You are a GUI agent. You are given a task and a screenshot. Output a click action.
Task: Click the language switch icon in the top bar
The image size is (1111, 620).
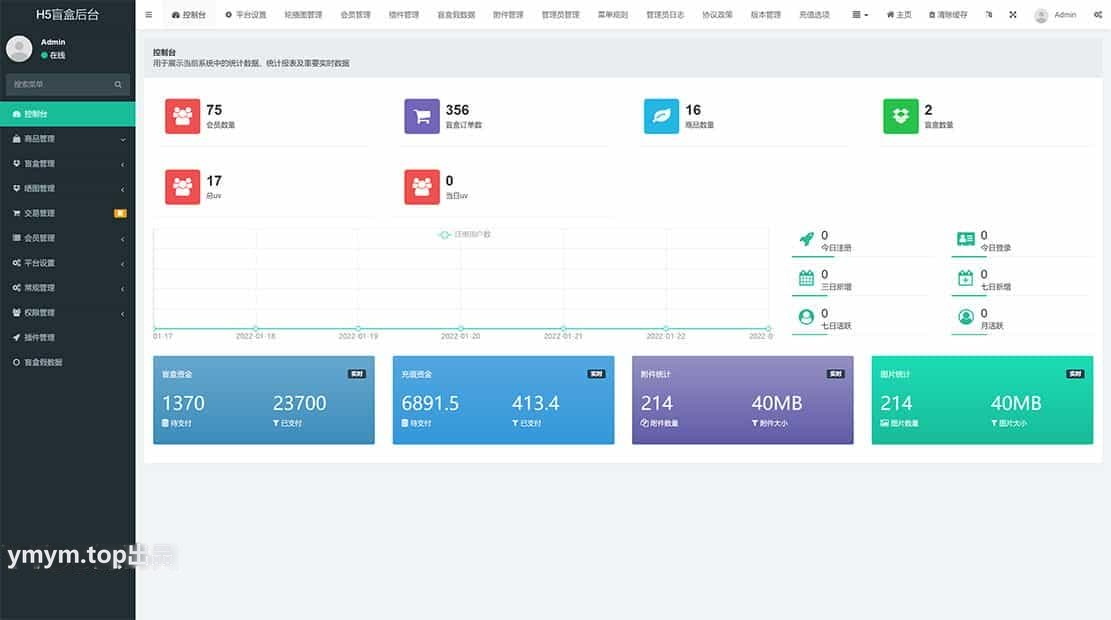pyautogui.click(x=988, y=14)
